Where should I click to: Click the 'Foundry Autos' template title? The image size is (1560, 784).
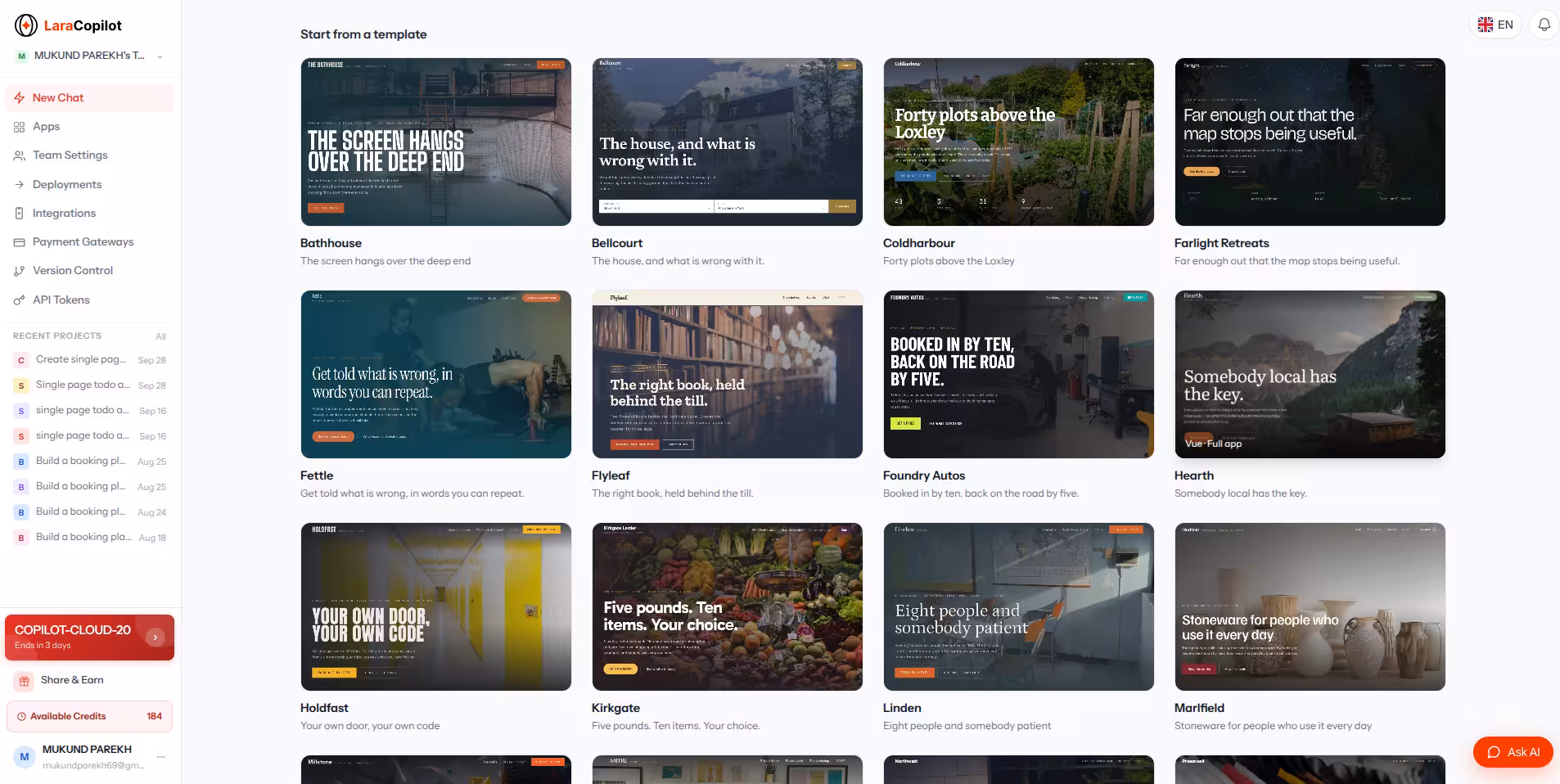924,475
